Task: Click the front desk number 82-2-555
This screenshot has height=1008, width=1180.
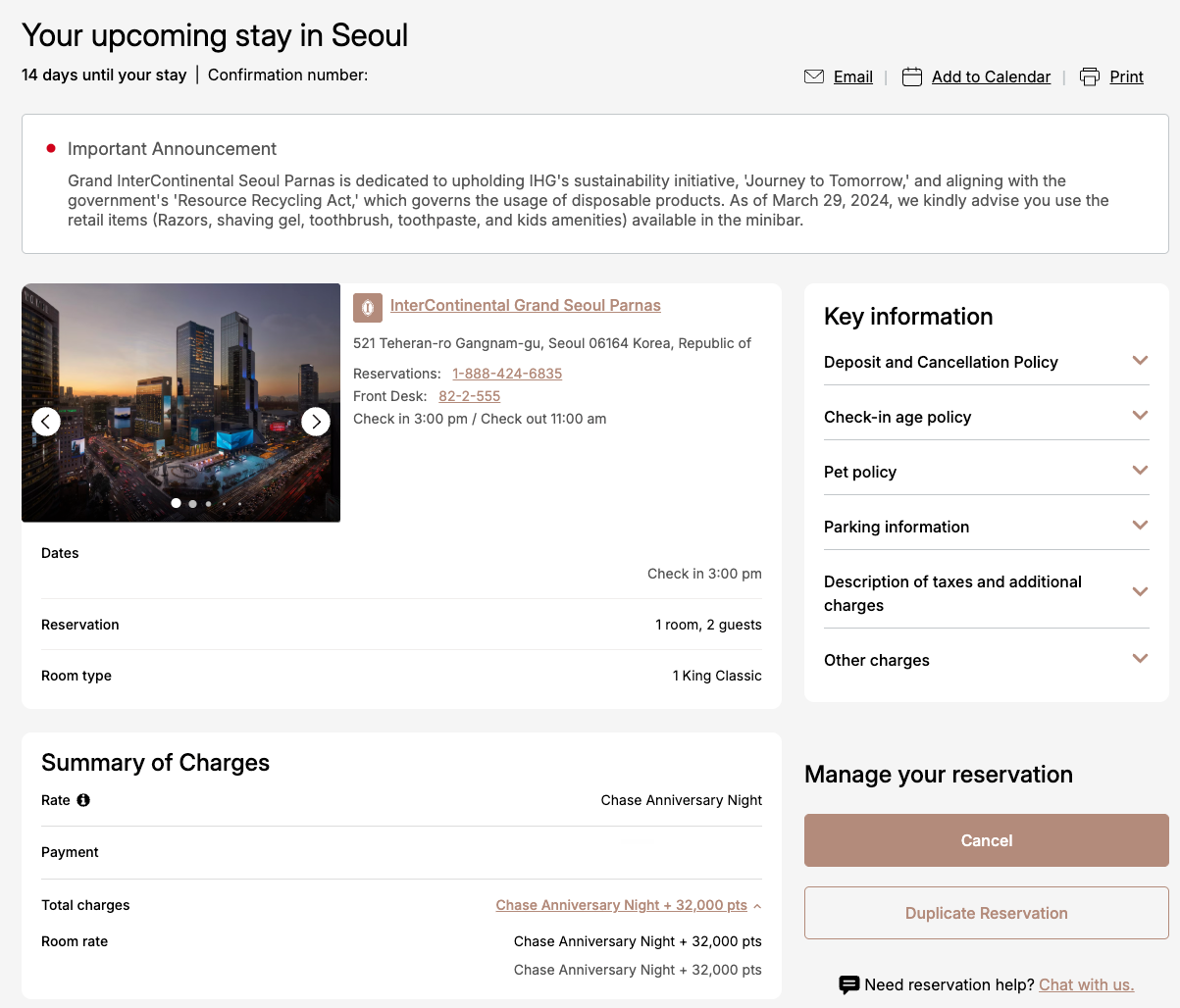Action: (x=469, y=396)
